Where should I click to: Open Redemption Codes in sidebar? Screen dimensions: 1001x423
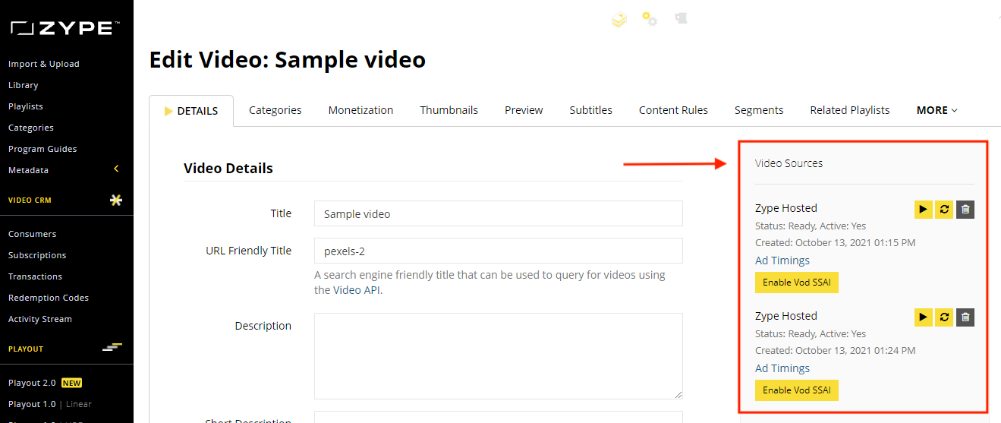49,298
